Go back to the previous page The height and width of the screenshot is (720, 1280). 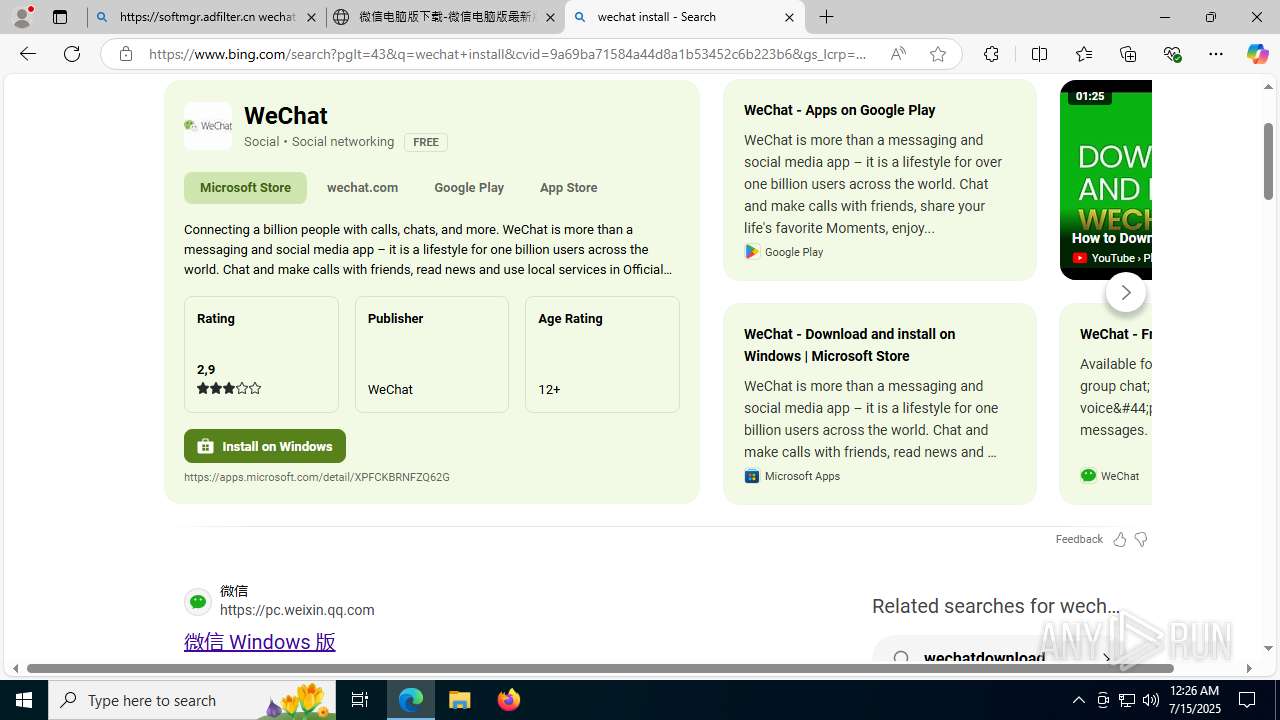pos(28,54)
